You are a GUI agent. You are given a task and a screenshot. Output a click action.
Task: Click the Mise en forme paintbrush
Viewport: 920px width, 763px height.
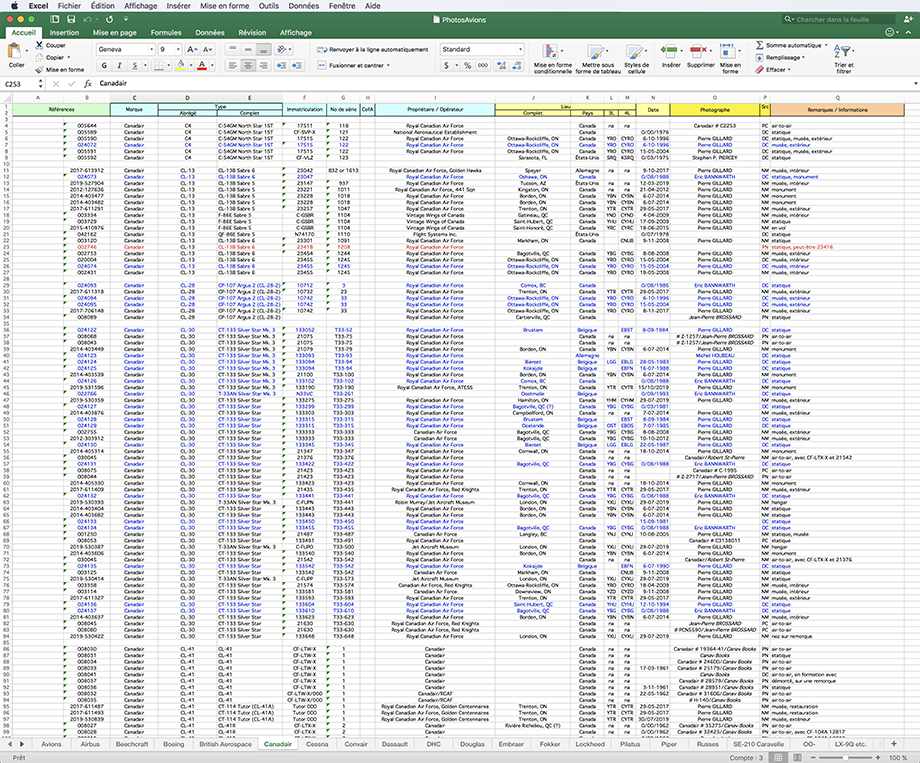[39, 69]
